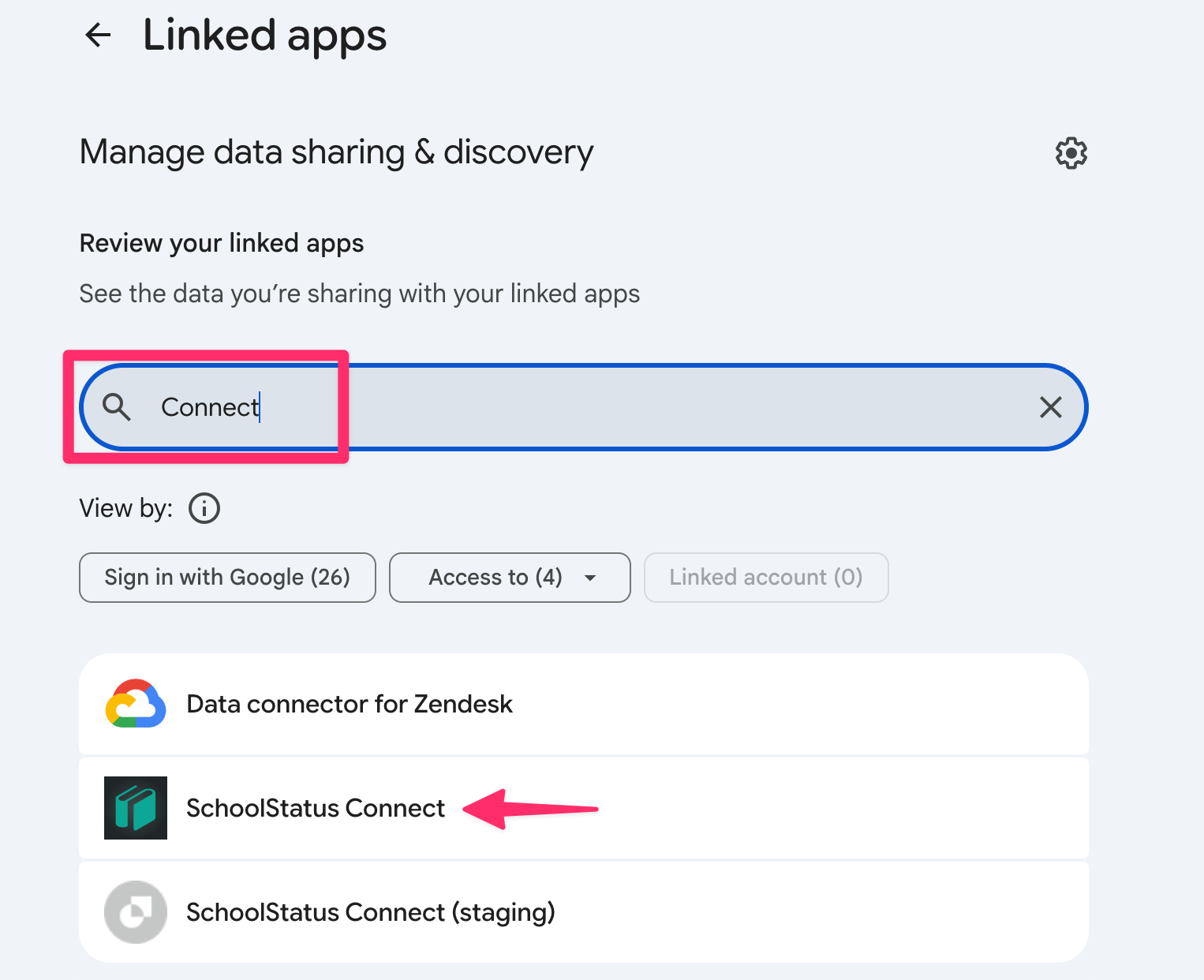
Task: Open the settings gear for data sharing
Action: click(x=1071, y=152)
